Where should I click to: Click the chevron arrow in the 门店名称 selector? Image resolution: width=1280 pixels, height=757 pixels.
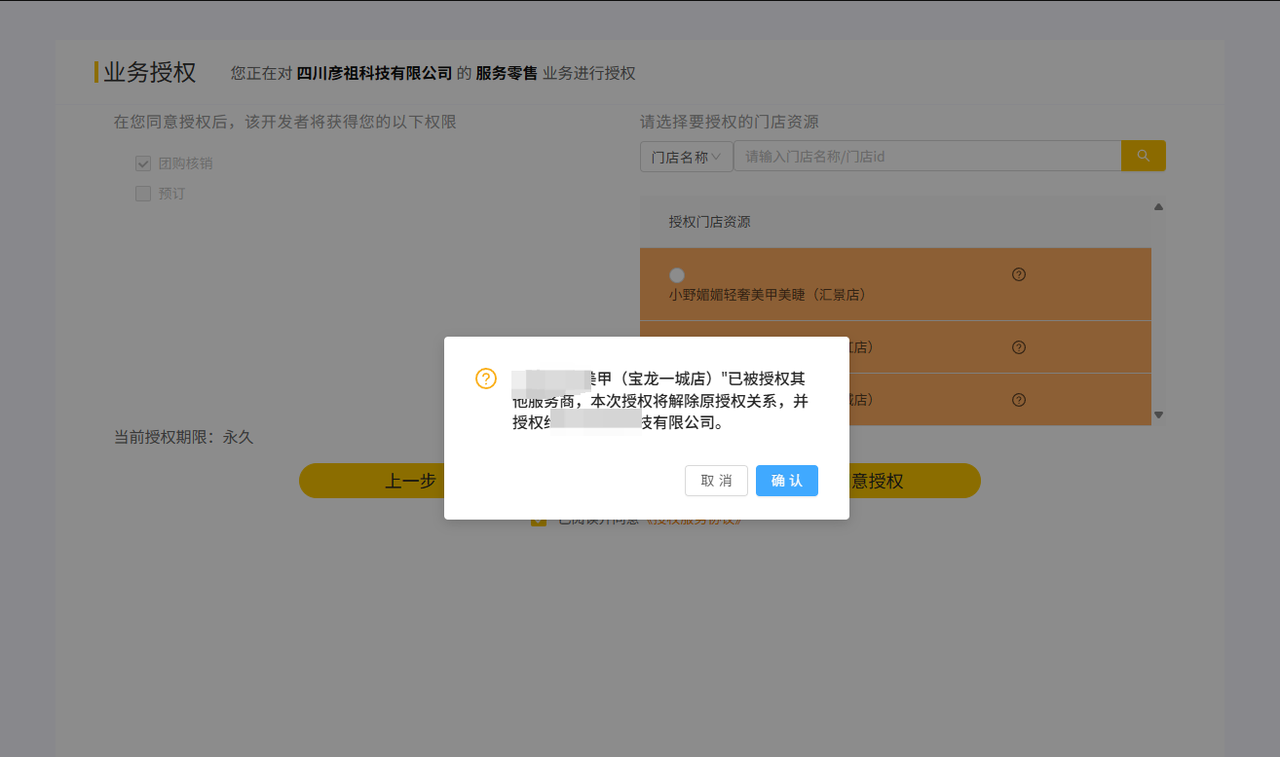716,157
